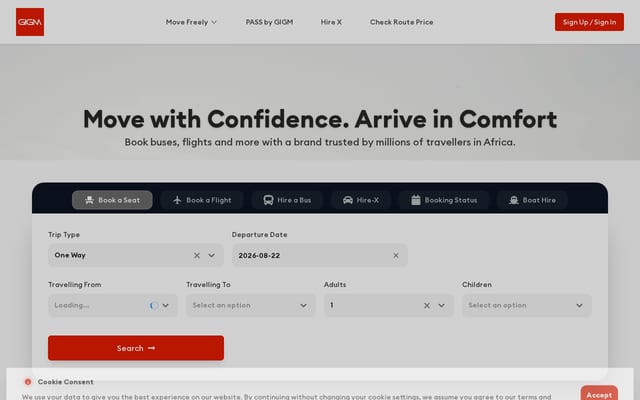Click the Book buses, flights subtitle
640x400 pixels.
(x=320, y=142)
